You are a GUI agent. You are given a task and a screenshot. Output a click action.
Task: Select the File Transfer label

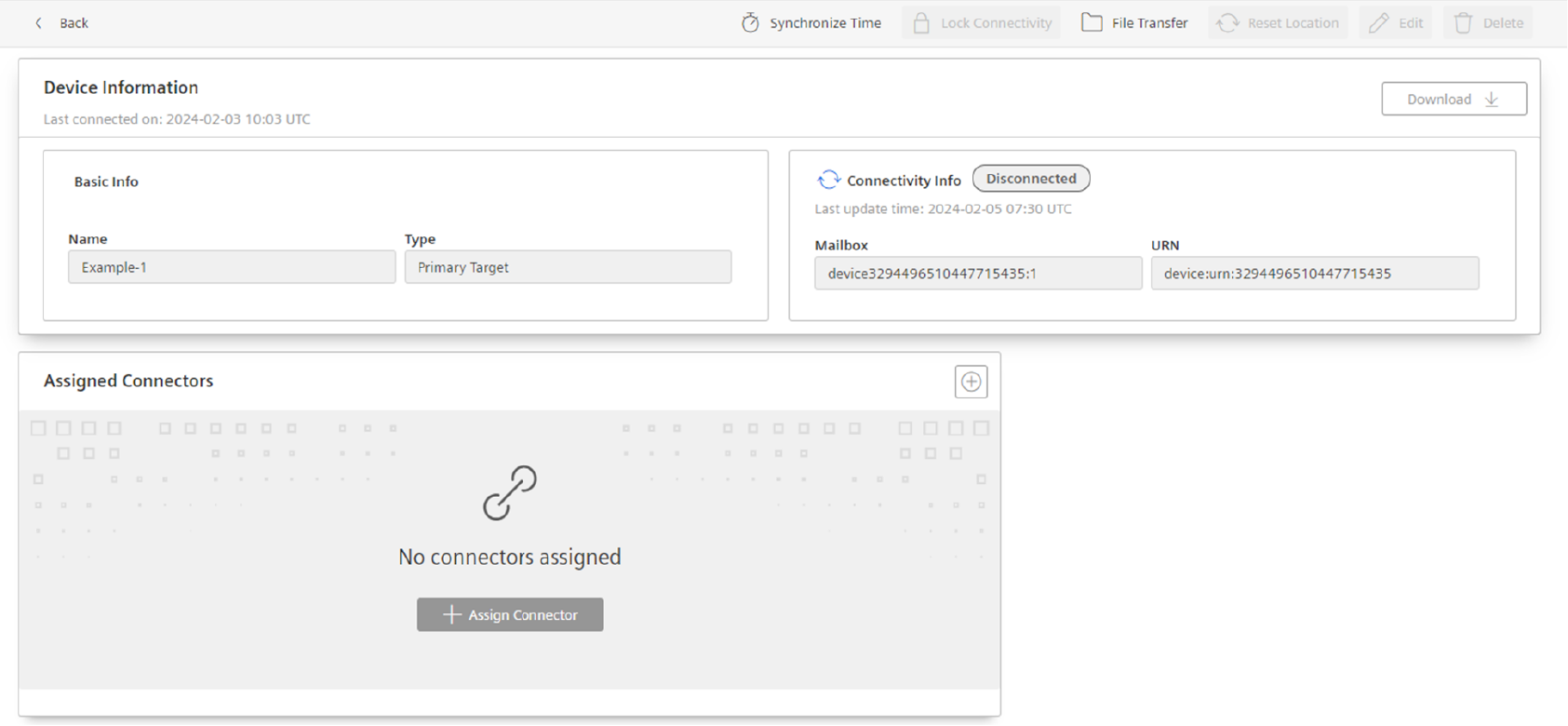click(1149, 23)
